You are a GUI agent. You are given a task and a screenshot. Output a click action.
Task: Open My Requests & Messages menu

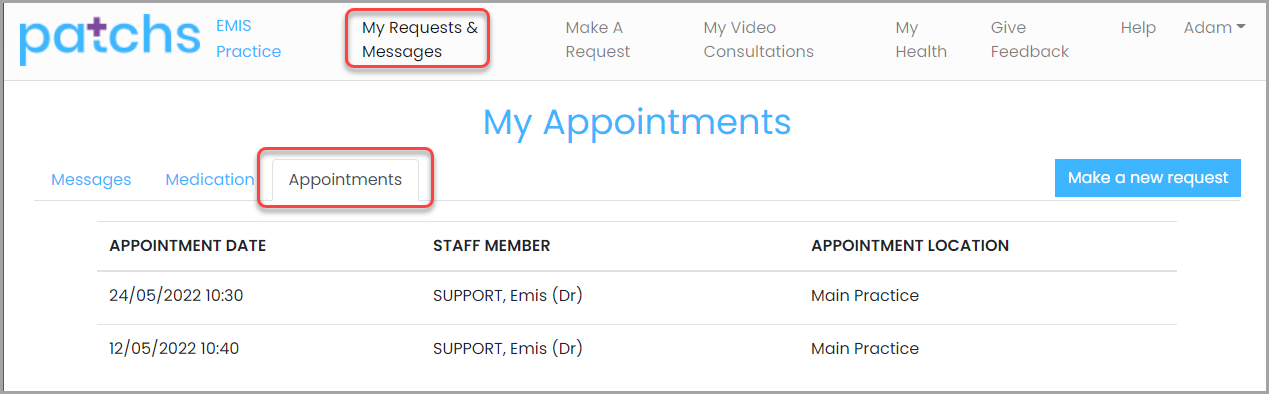tap(419, 40)
